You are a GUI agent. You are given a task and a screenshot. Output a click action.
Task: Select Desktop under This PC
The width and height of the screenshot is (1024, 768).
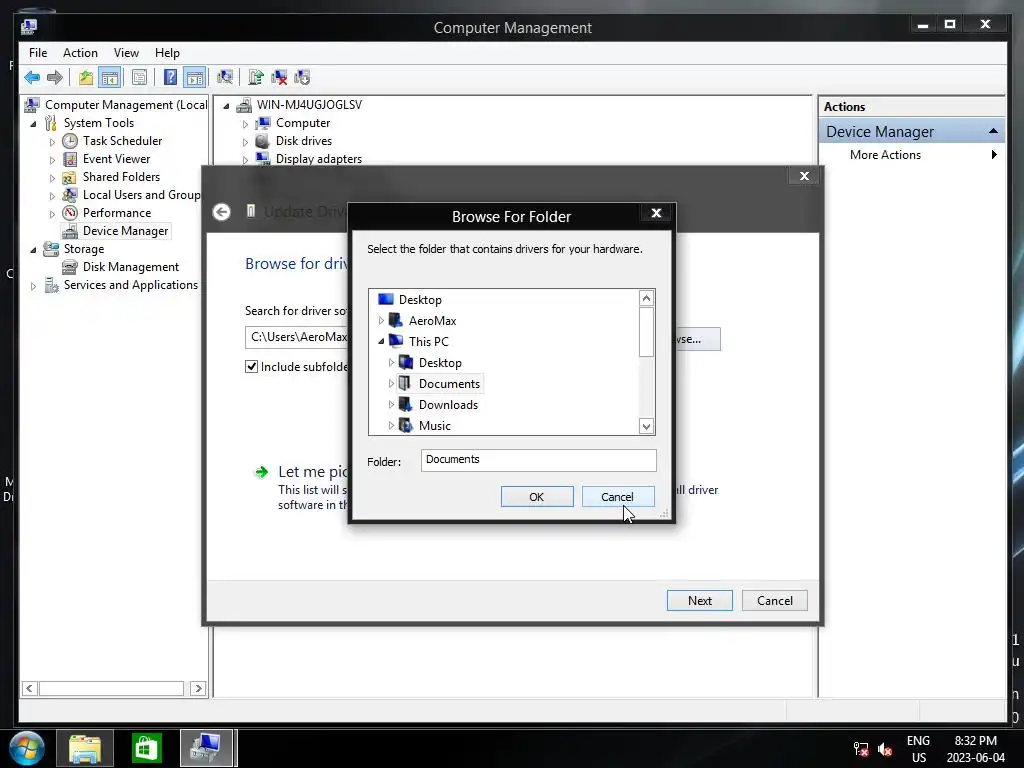(x=440, y=363)
